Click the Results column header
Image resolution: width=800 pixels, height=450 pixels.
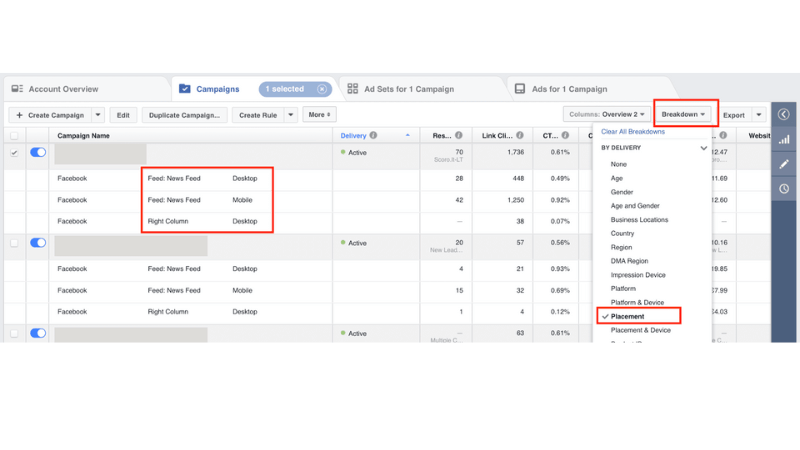click(442, 136)
